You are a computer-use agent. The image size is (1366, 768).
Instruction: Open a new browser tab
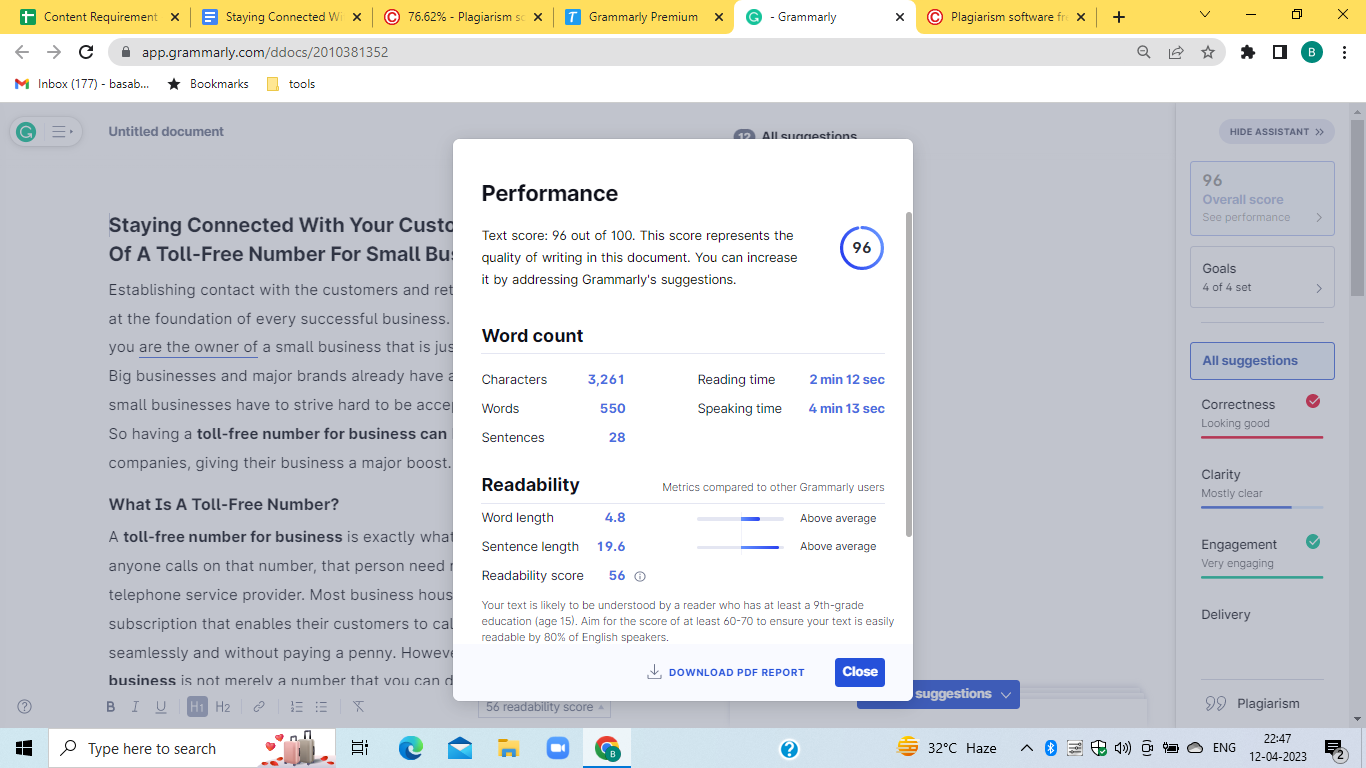(1118, 17)
